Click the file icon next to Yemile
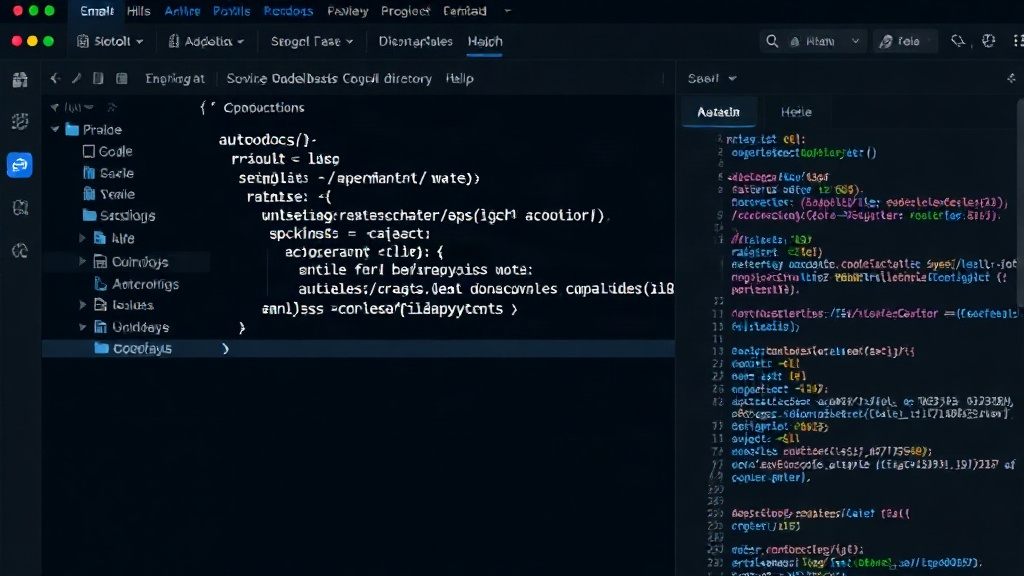Screen dimensions: 1024x576 click(x=89, y=194)
